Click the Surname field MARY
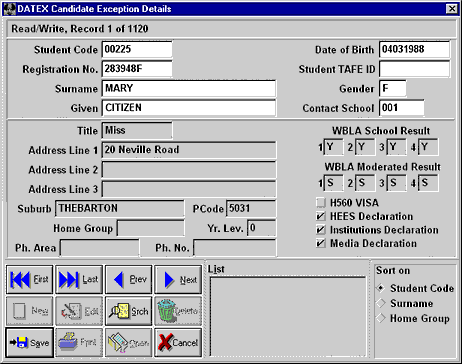The image size is (462, 364). (189, 88)
